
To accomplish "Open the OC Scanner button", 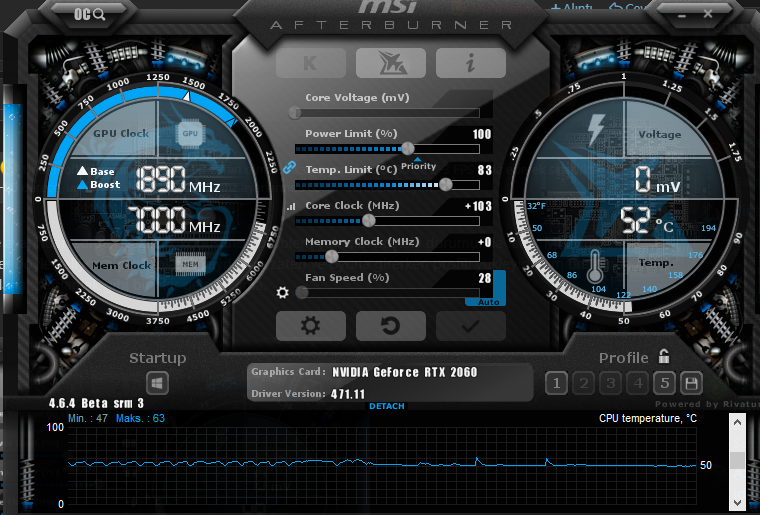I will tap(89, 14).
